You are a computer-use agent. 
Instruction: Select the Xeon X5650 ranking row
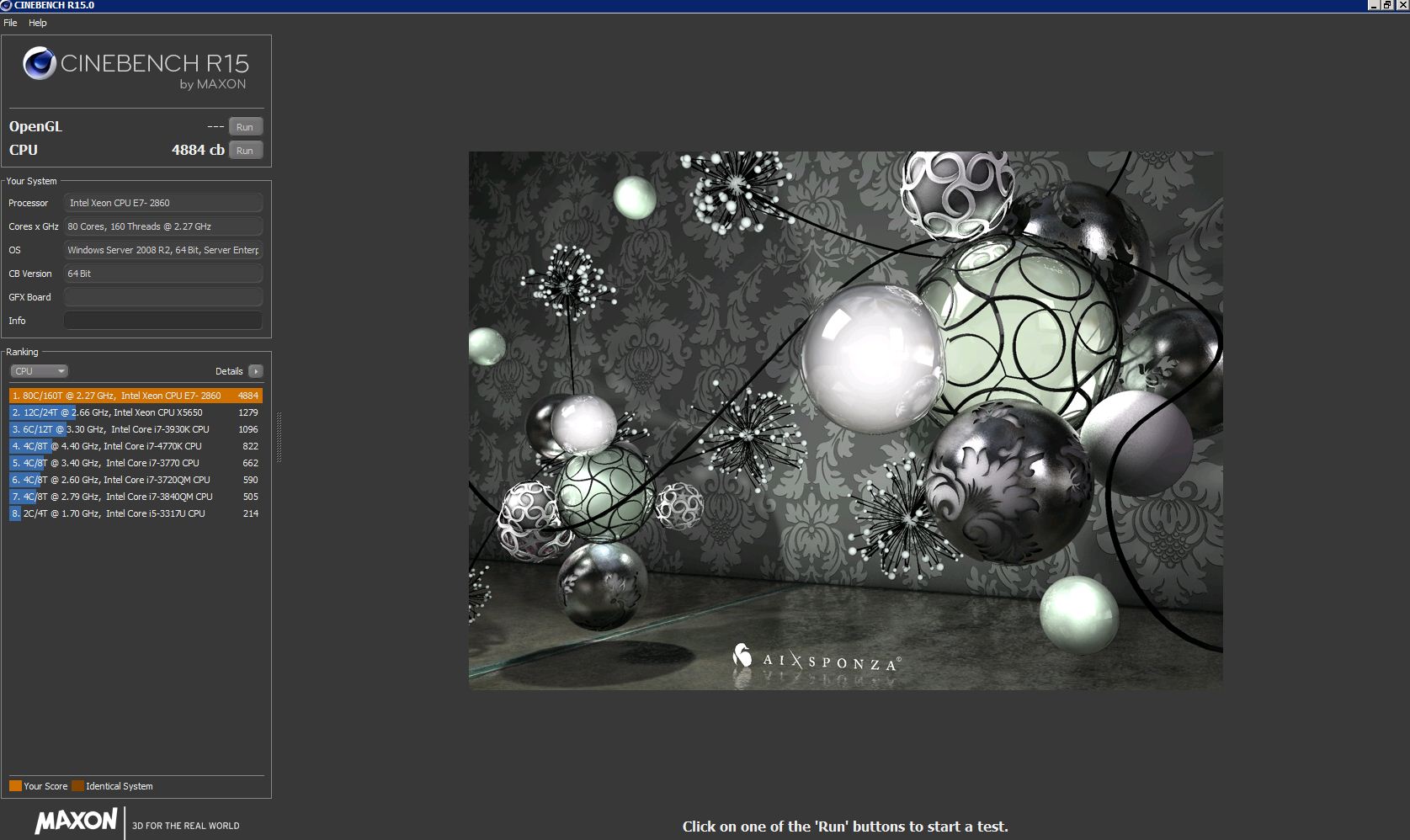136,412
